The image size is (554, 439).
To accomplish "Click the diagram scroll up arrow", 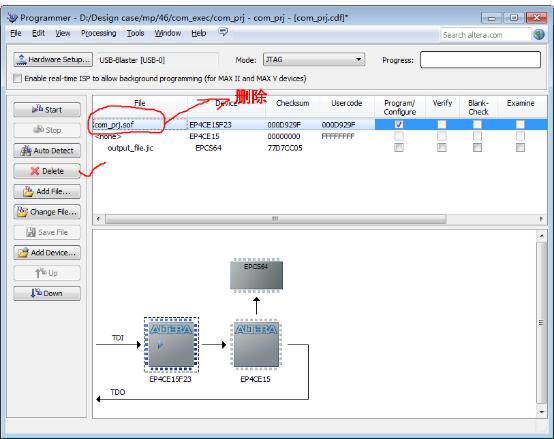I will [x=541, y=236].
